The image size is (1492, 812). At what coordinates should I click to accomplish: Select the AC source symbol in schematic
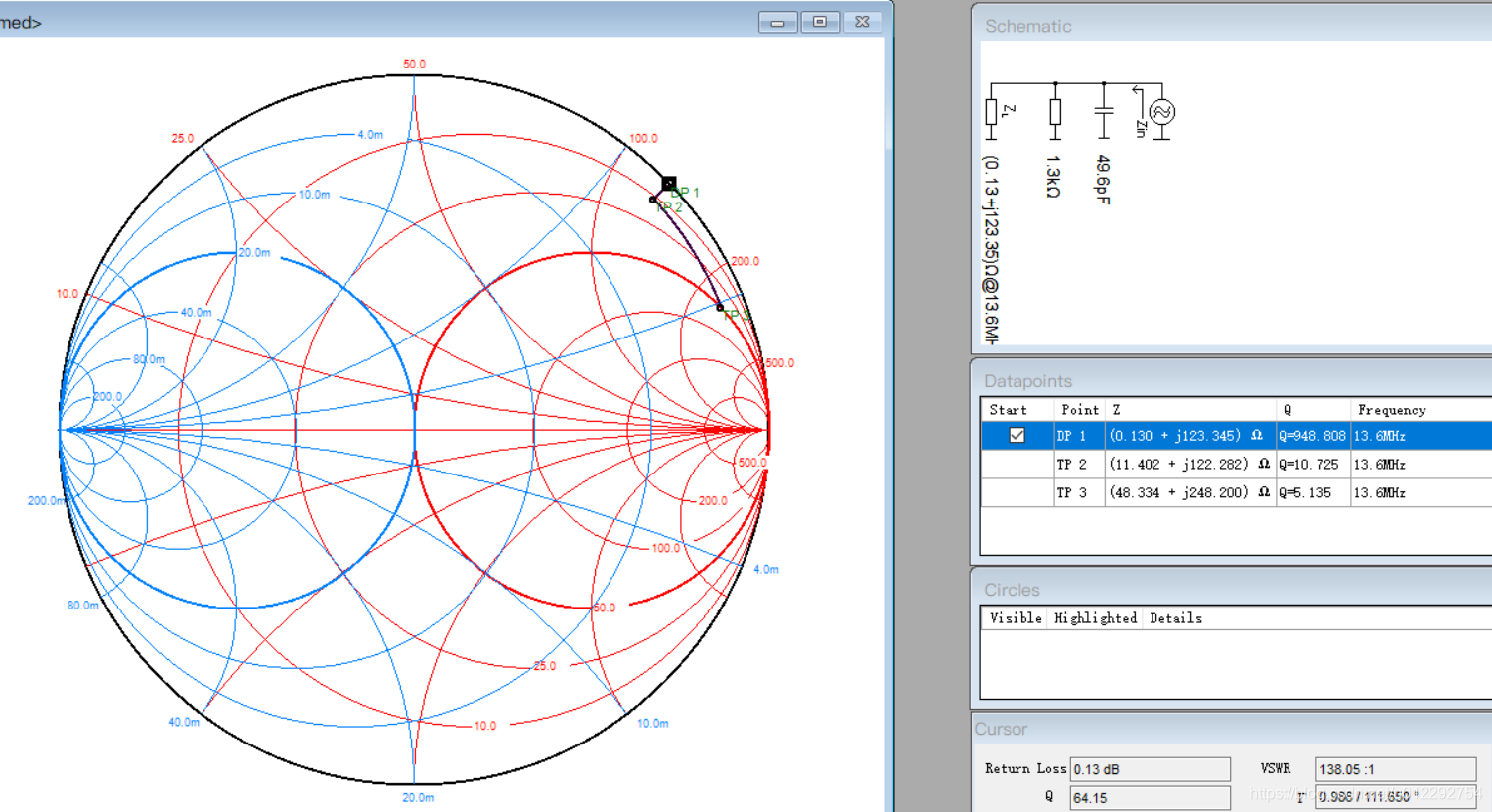[x=1162, y=112]
